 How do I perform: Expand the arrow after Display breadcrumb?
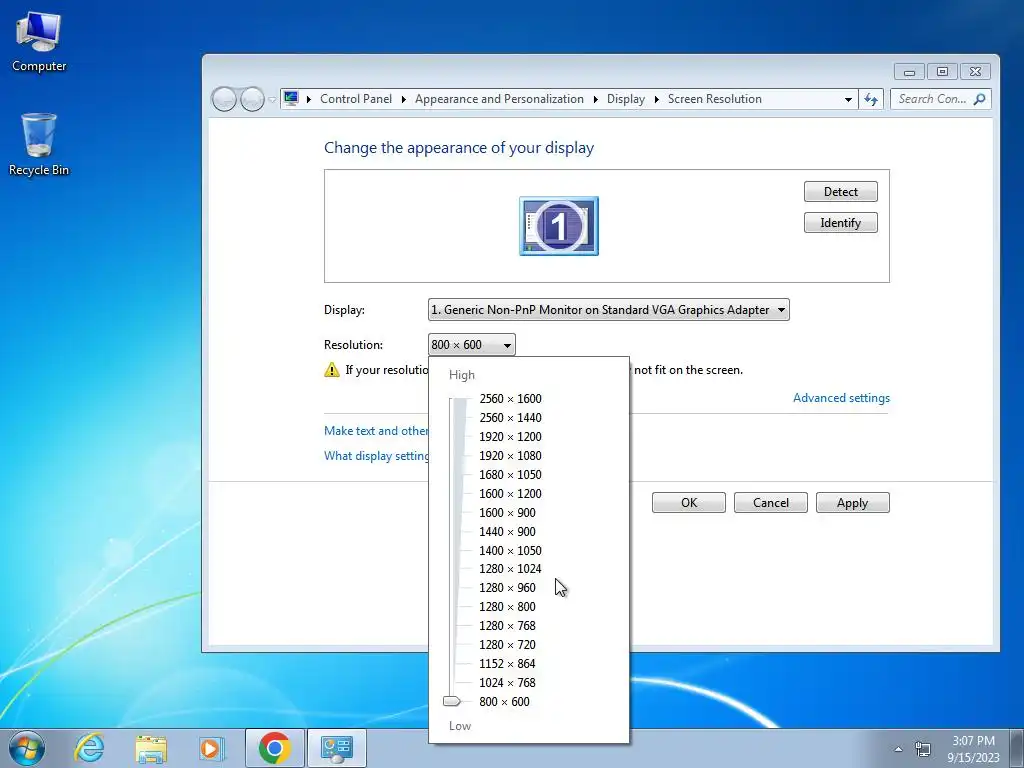[656, 99]
